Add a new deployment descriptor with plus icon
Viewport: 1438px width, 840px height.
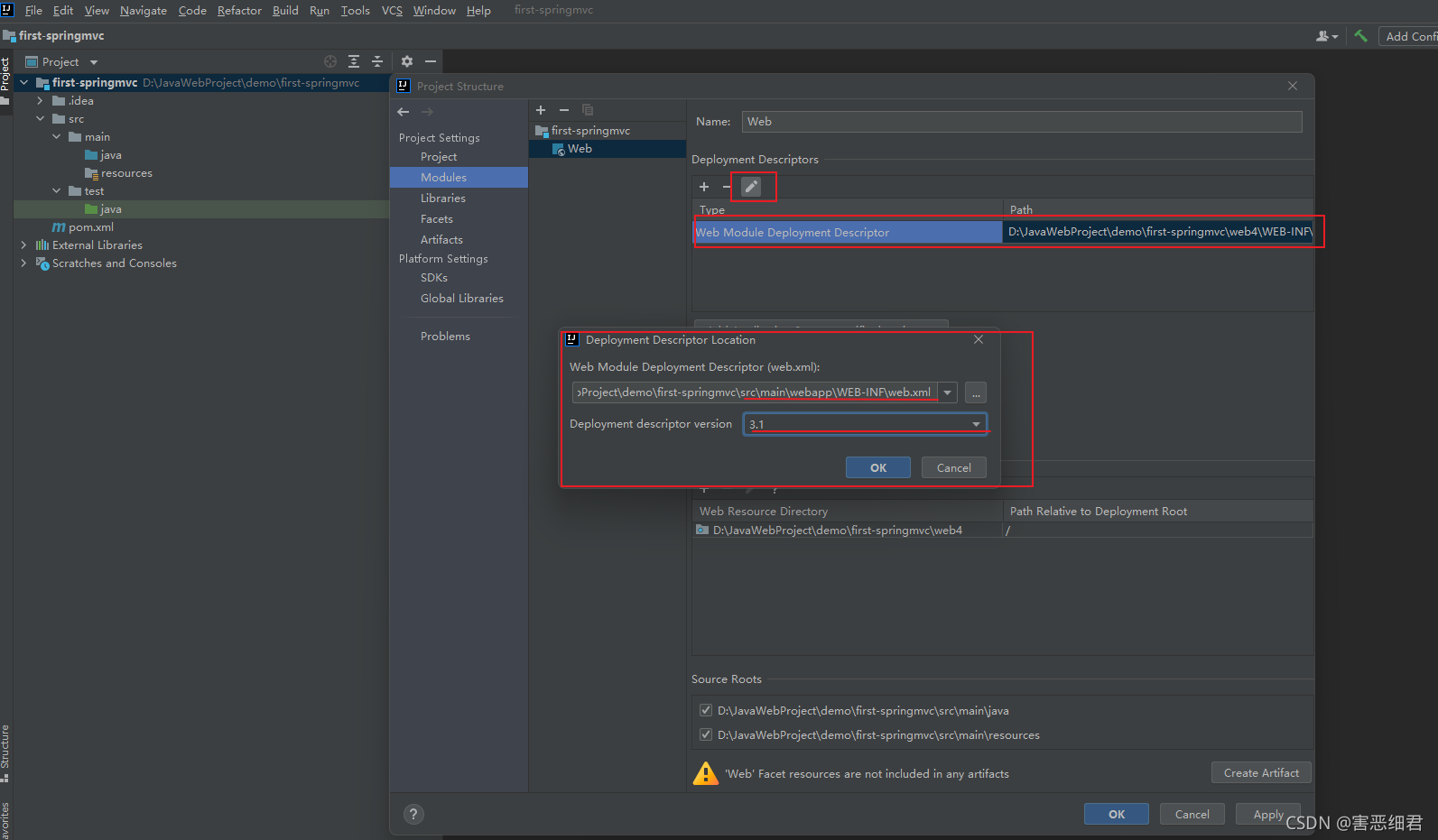click(704, 187)
